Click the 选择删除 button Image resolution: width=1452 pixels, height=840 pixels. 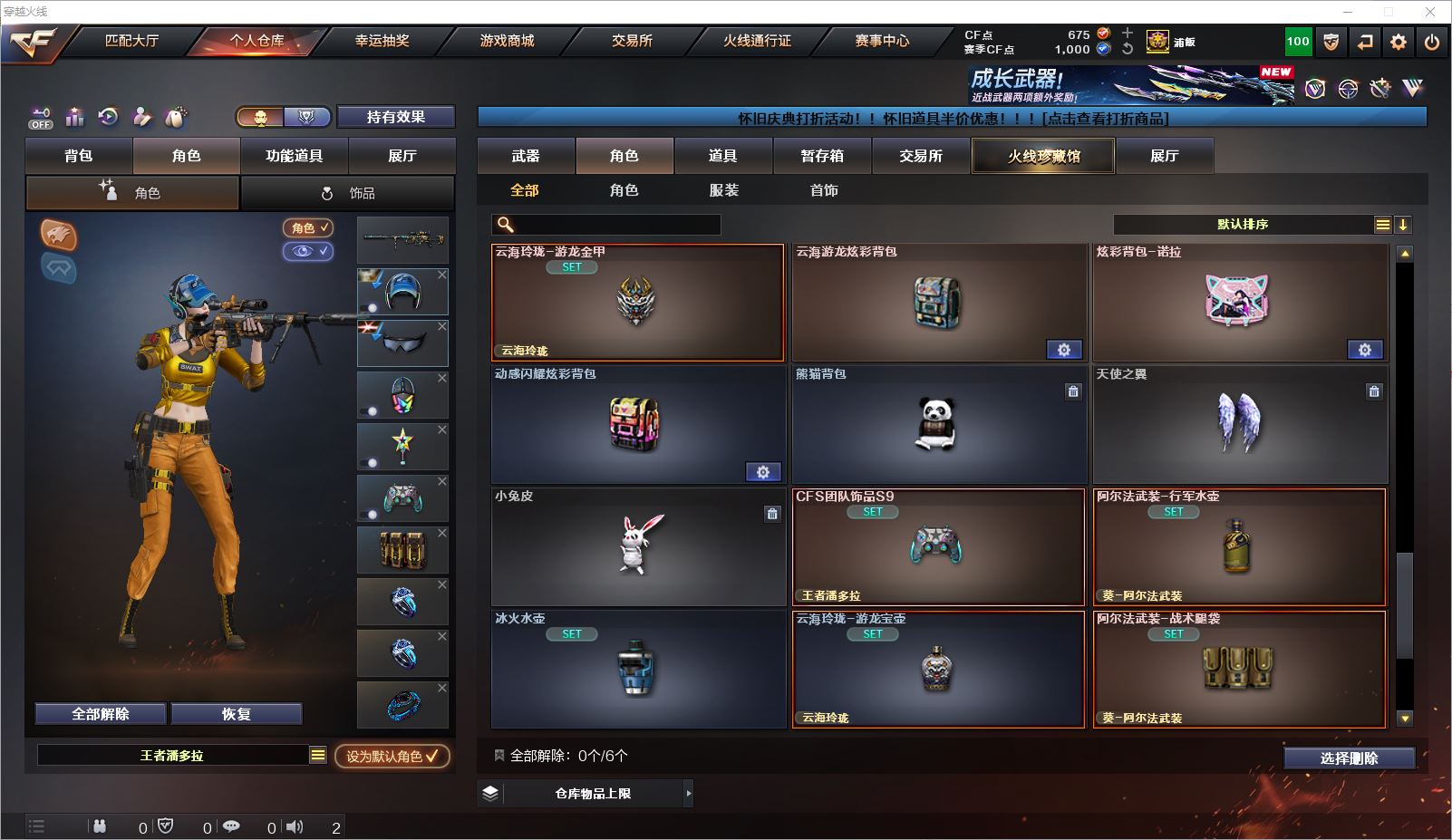coord(1349,758)
